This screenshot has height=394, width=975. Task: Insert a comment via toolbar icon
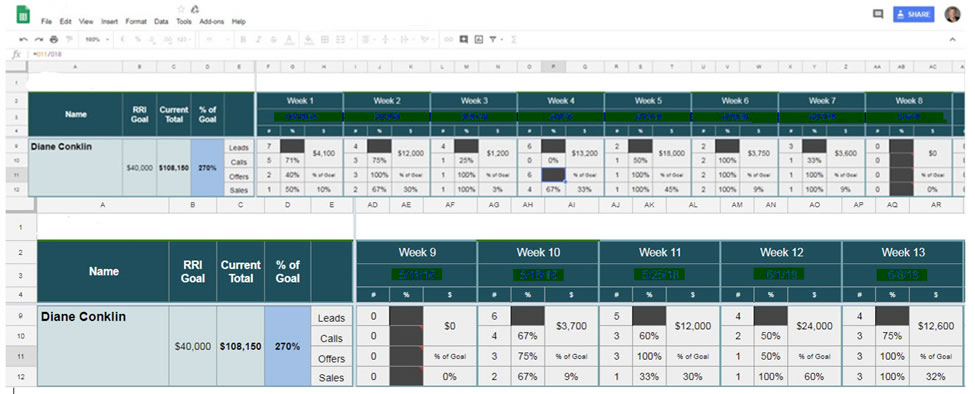463,39
